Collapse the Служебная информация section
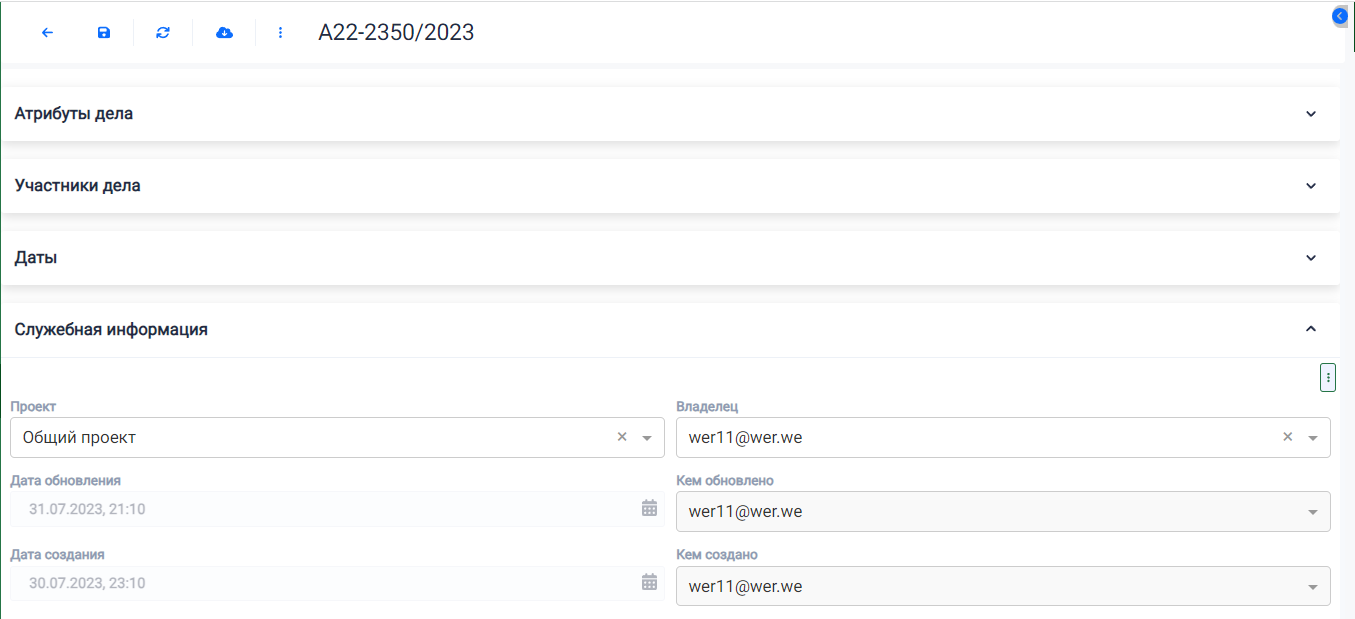The width and height of the screenshot is (1355, 619). coord(1311,329)
